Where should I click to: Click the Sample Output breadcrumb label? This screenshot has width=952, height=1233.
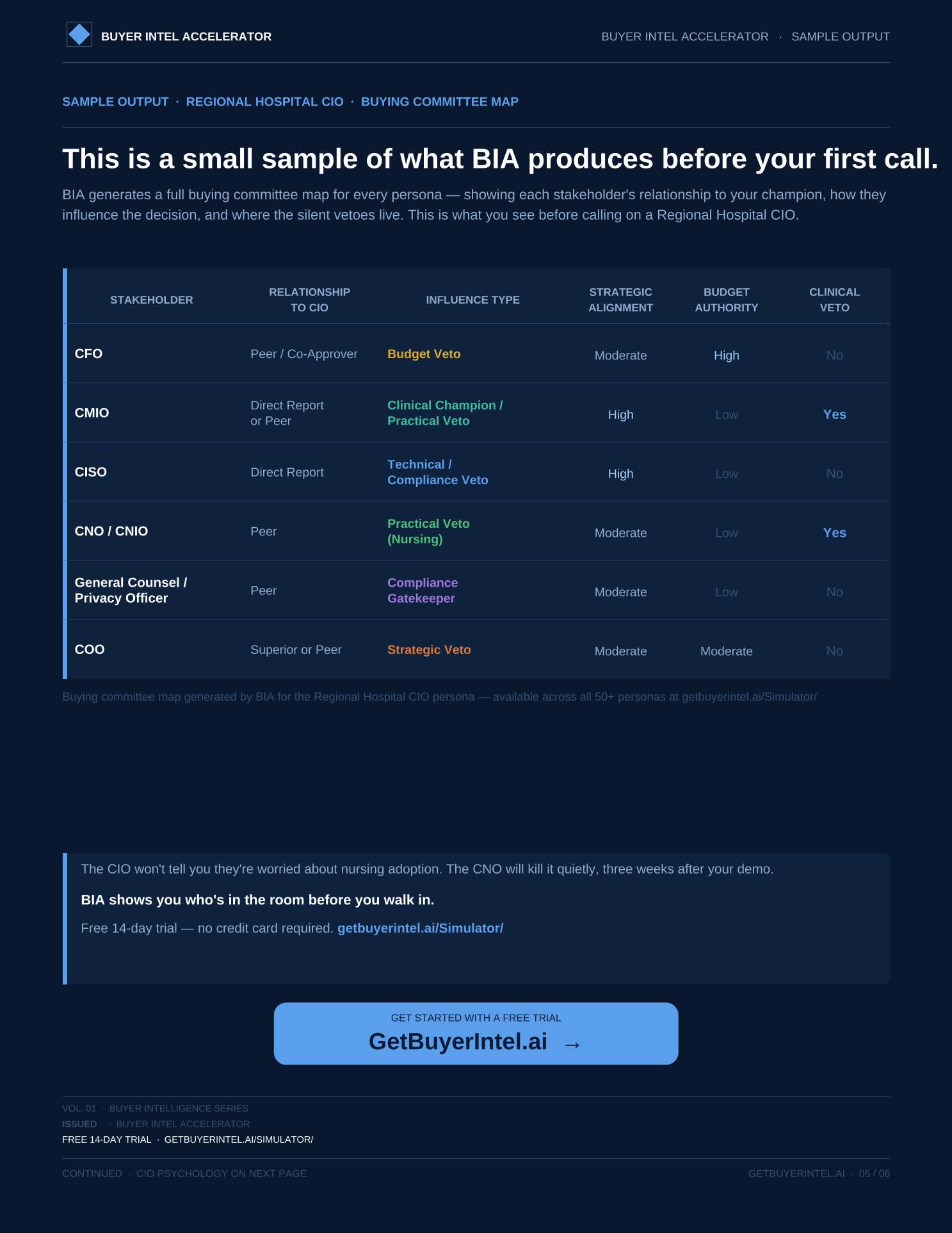pos(115,102)
